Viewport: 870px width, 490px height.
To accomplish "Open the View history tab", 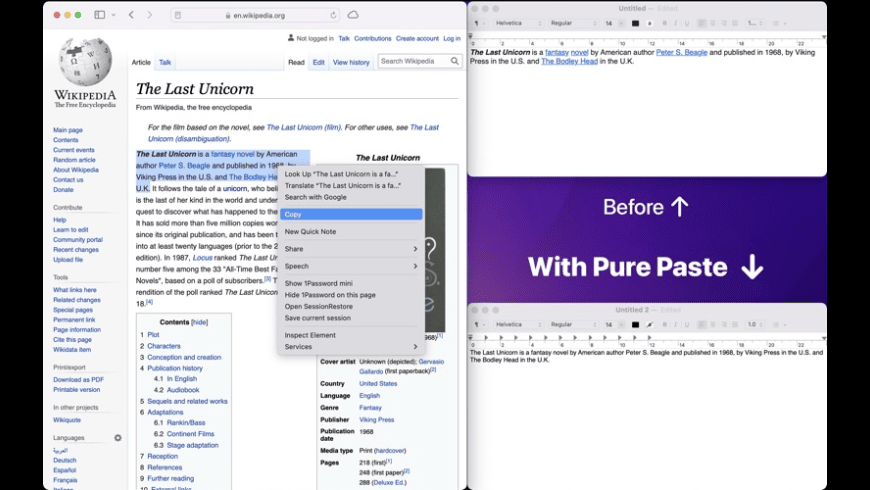I will [351, 62].
